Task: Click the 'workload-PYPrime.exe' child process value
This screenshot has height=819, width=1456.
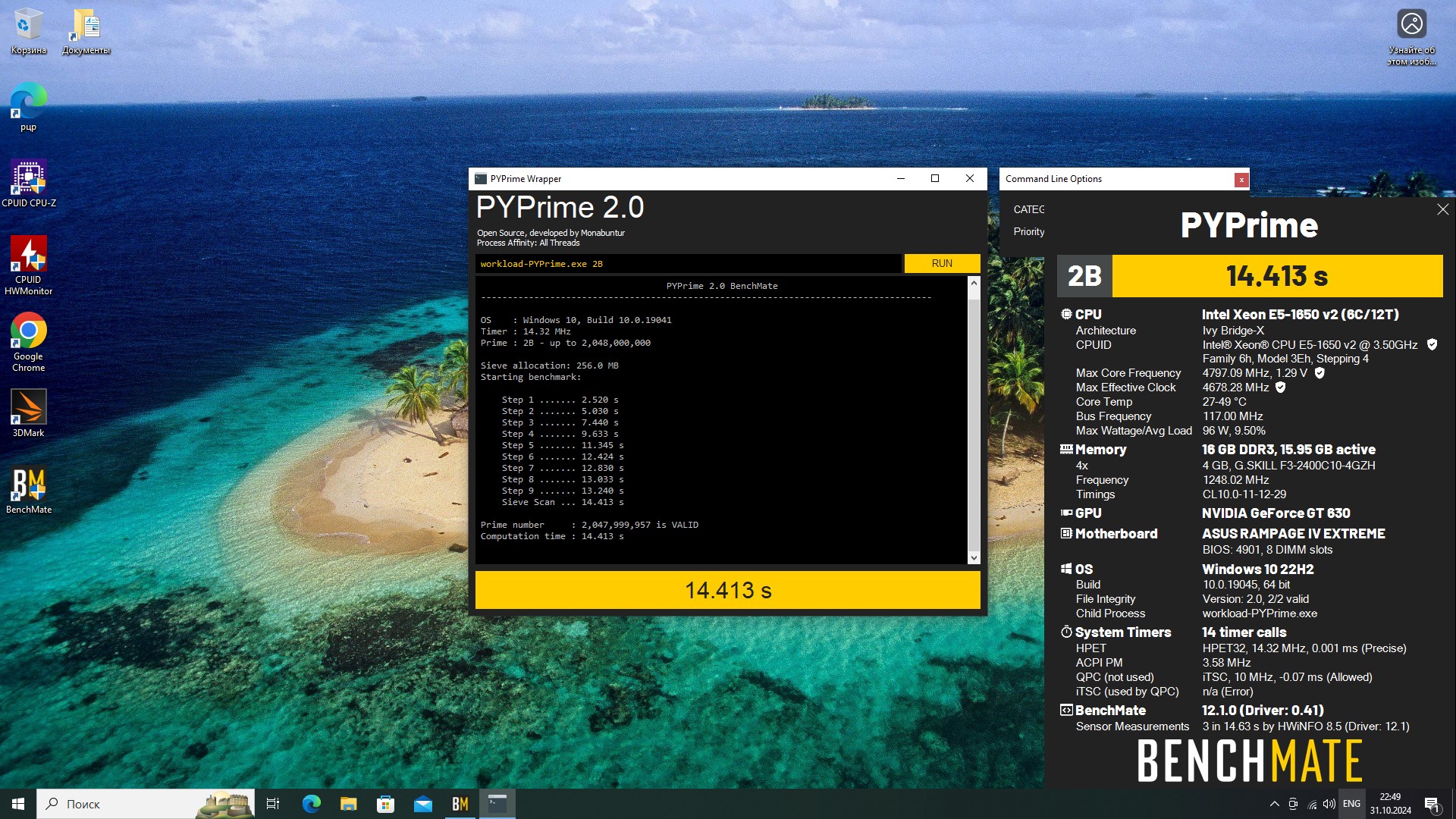Action: (1260, 613)
